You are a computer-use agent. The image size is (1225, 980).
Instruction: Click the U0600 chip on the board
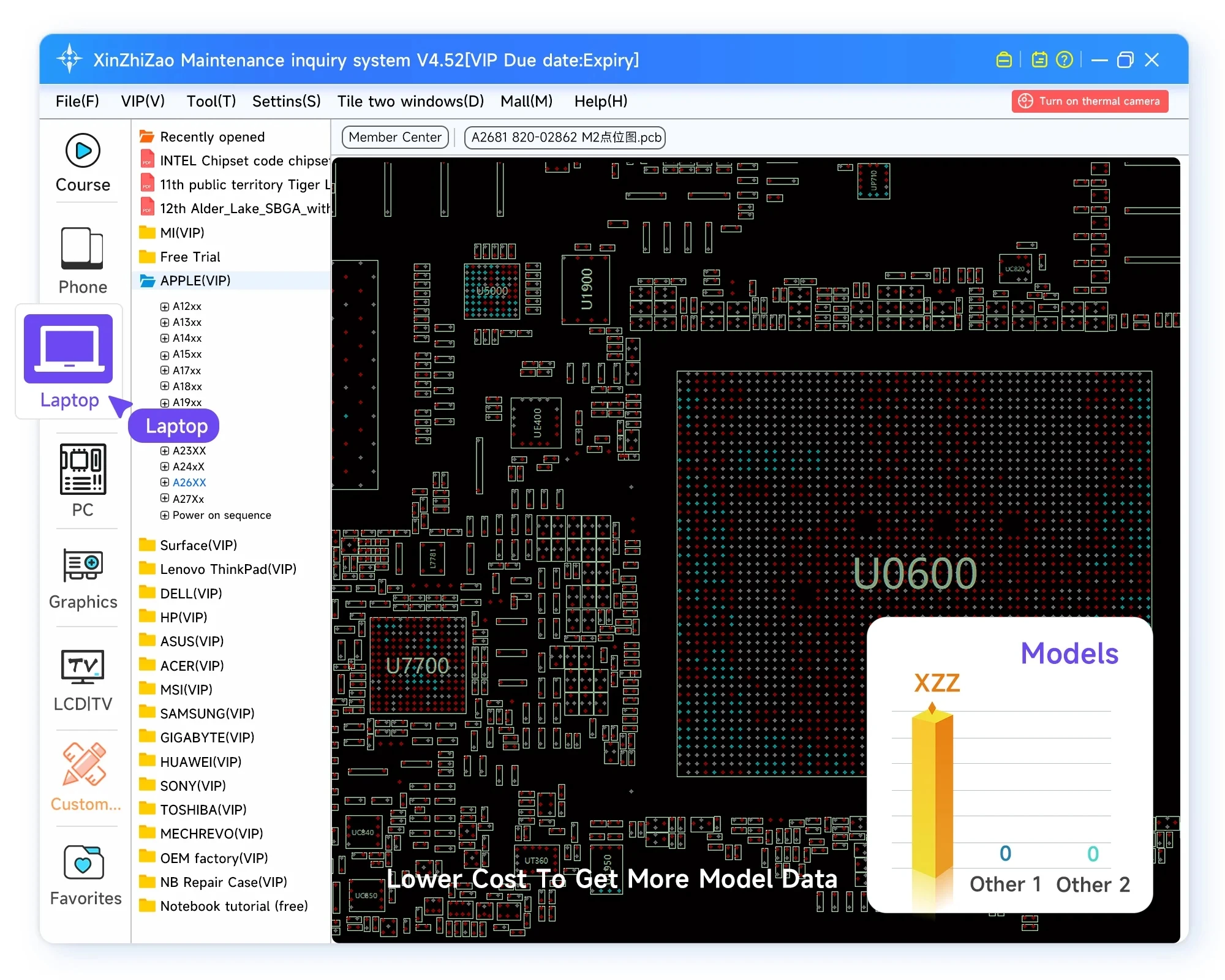[914, 573]
